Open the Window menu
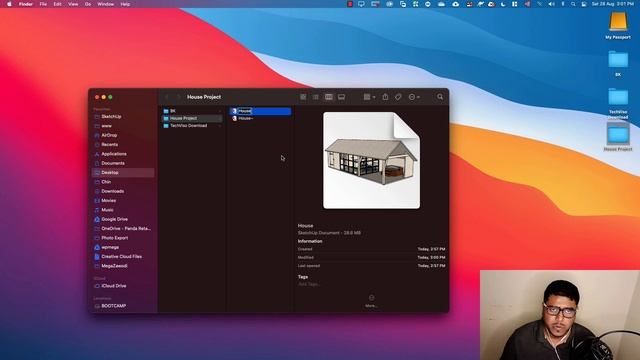The width and height of the screenshot is (640, 360). pyautogui.click(x=105, y=4)
